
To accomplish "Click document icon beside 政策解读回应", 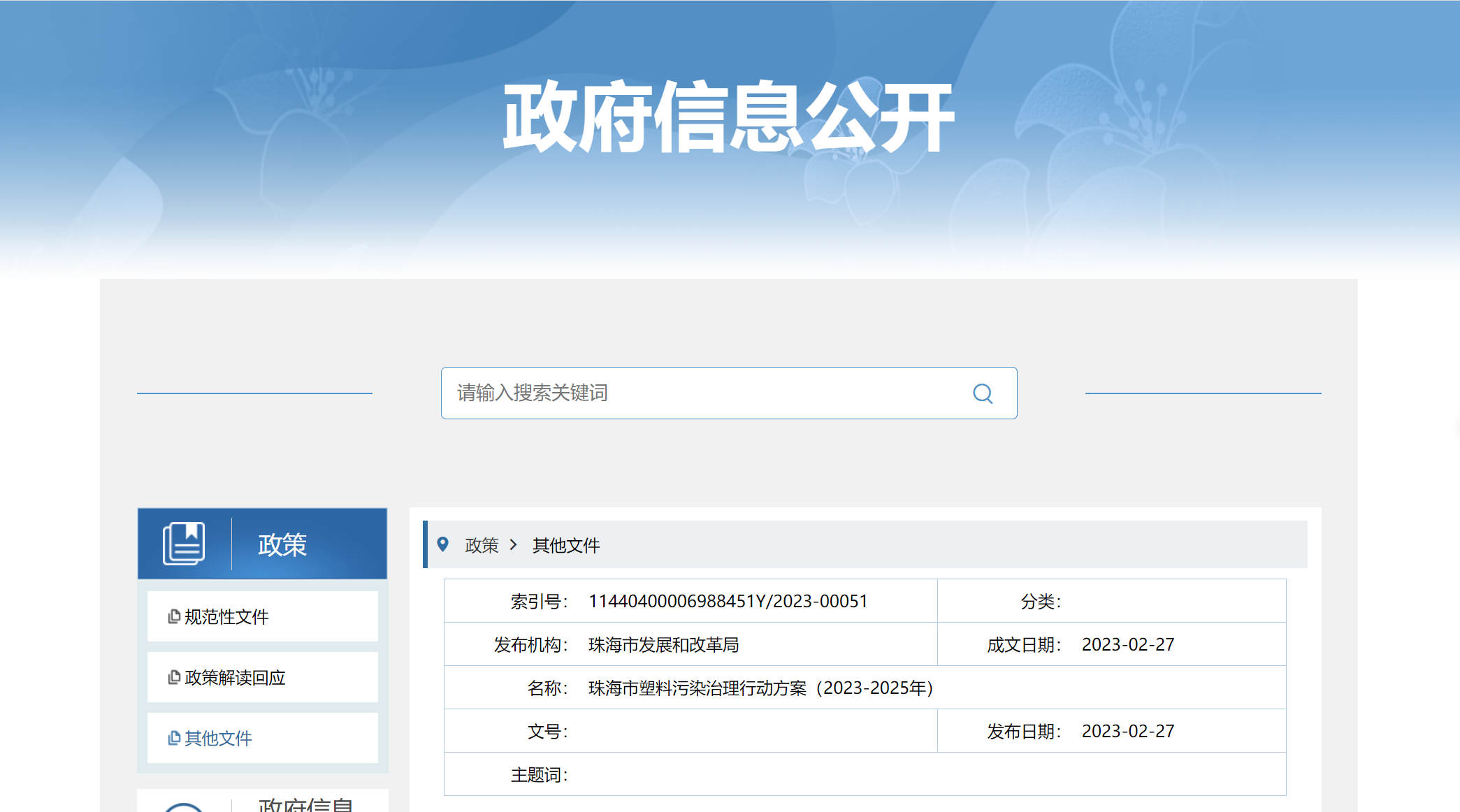I will point(174,677).
